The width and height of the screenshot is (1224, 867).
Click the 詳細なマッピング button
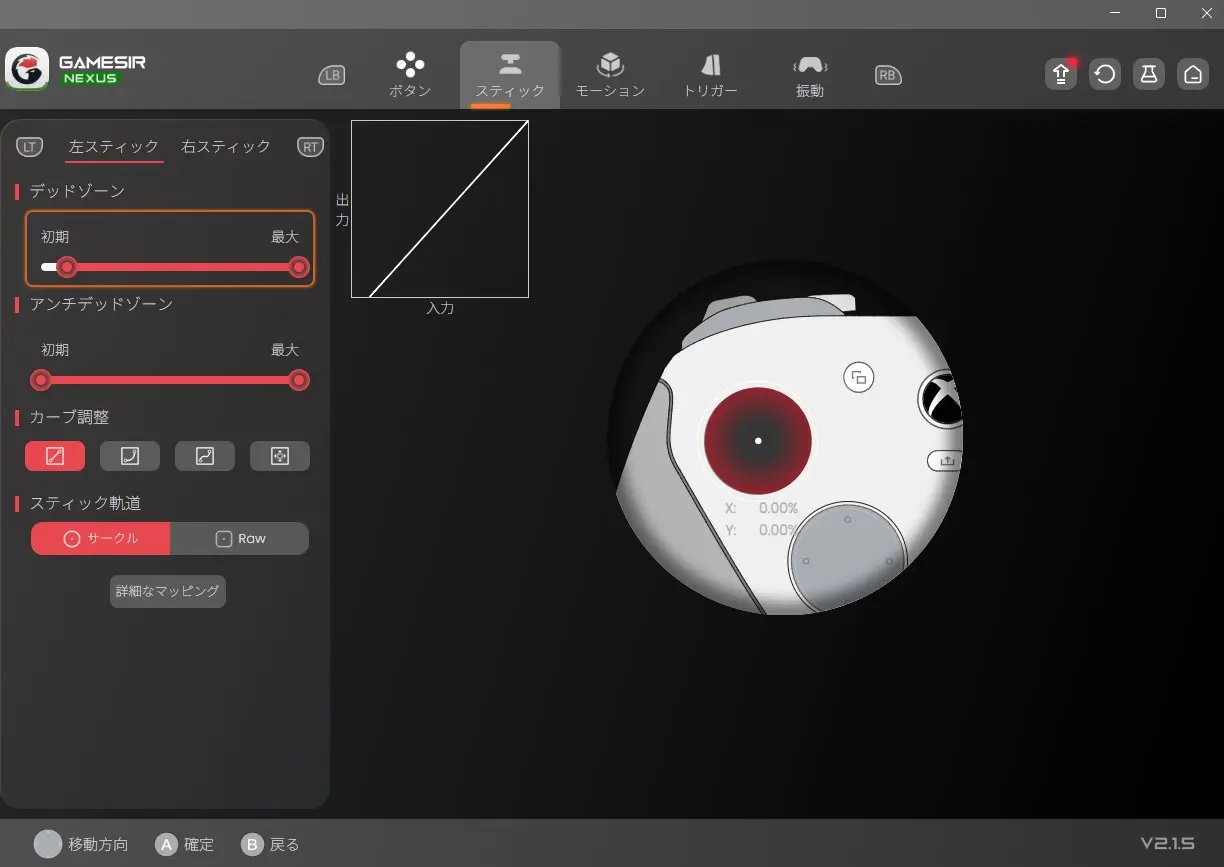pyautogui.click(x=168, y=591)
